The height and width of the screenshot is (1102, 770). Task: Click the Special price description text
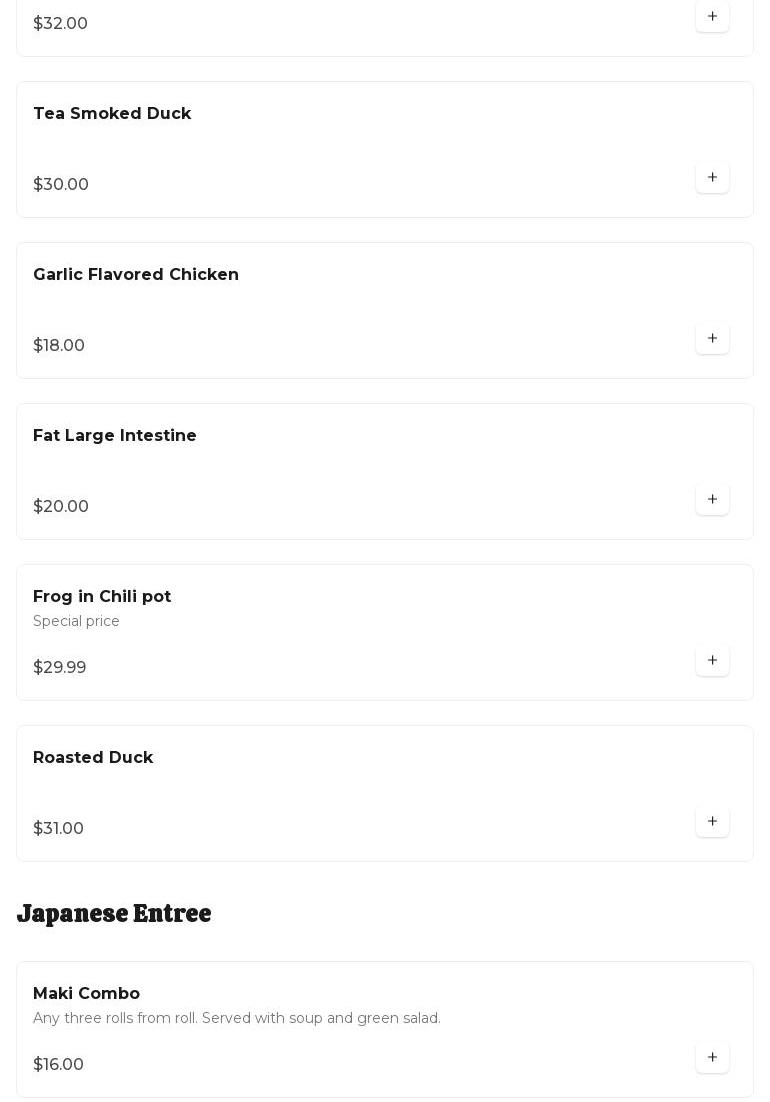[x=76, y=622]
